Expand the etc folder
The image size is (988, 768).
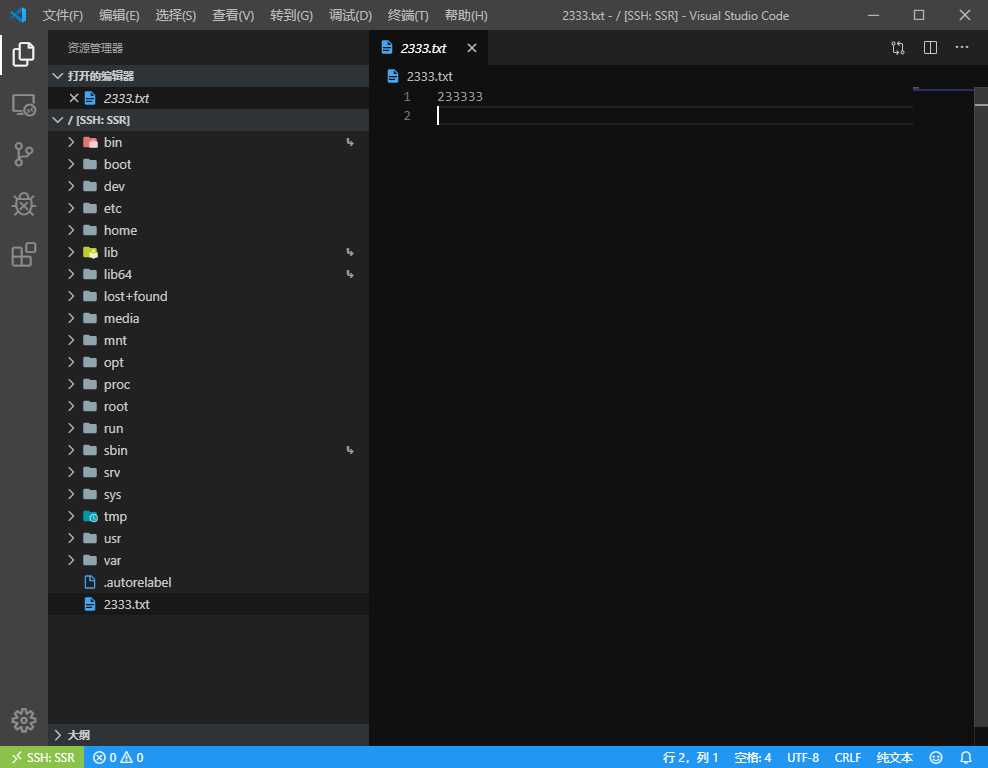tap(209, 209)
